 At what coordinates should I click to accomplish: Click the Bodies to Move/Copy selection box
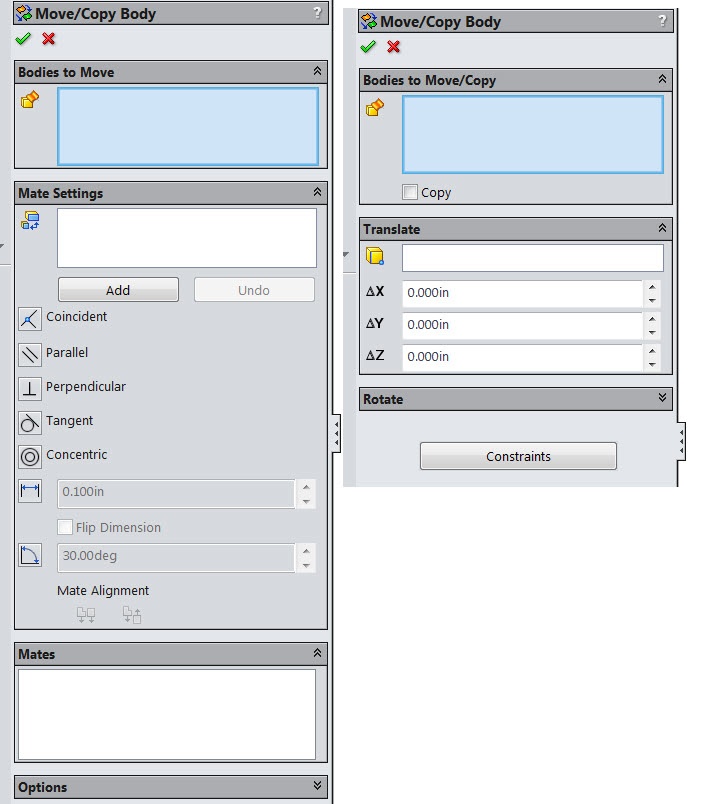(x=533, y=134)
